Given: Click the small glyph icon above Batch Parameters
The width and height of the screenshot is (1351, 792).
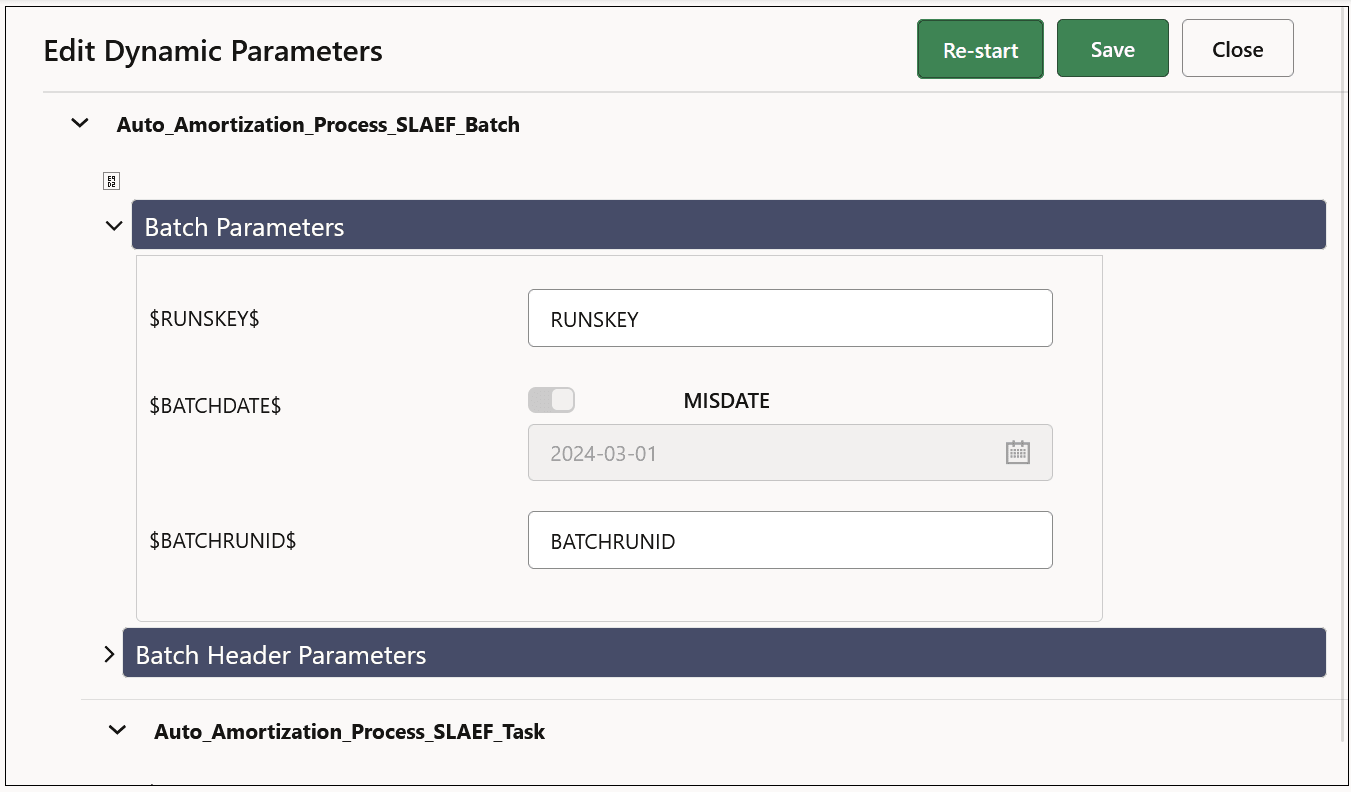Looking at the screenshot, I should point(111,180).
